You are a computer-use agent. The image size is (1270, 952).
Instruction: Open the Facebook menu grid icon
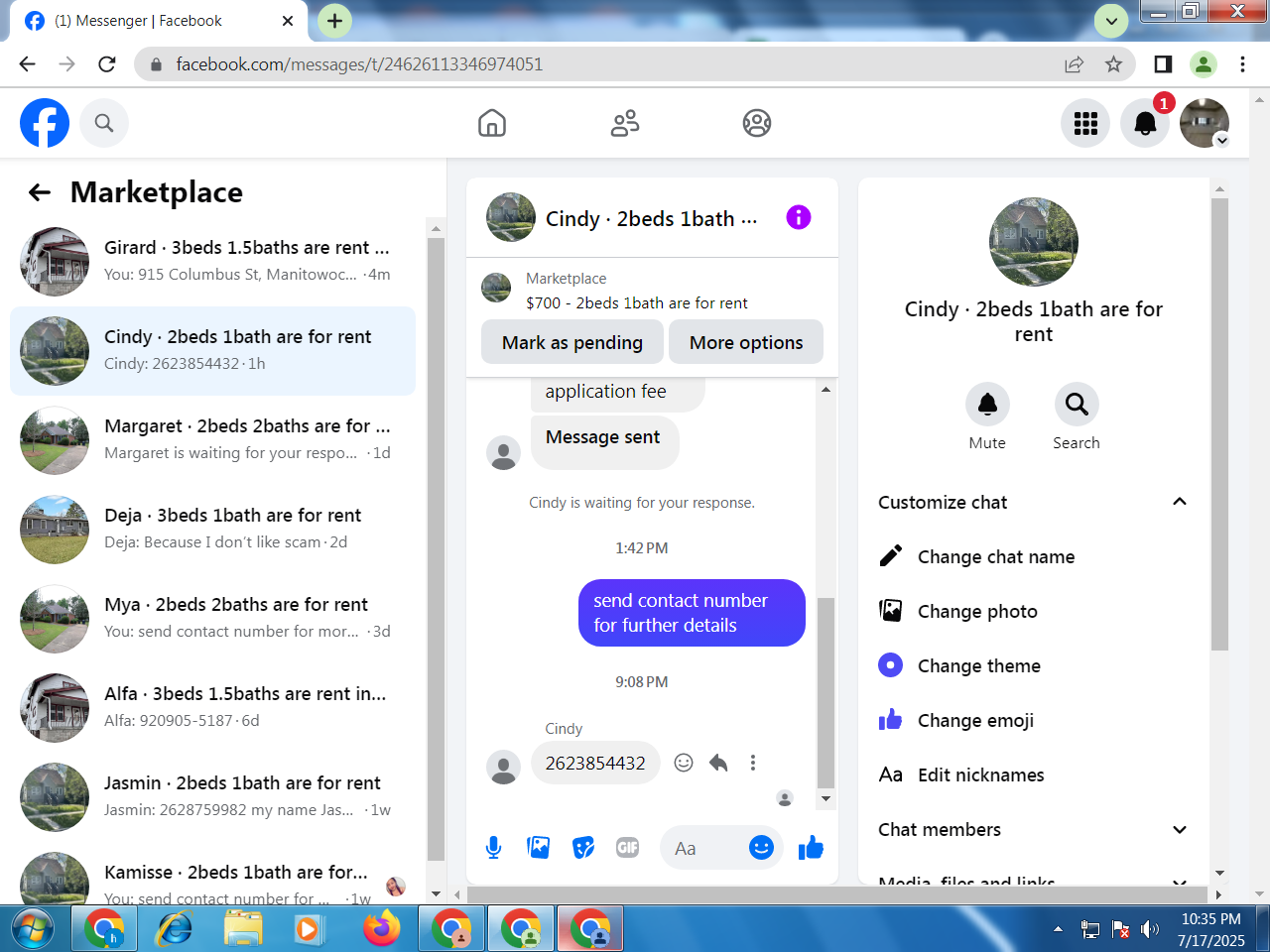click(1085, 123)
